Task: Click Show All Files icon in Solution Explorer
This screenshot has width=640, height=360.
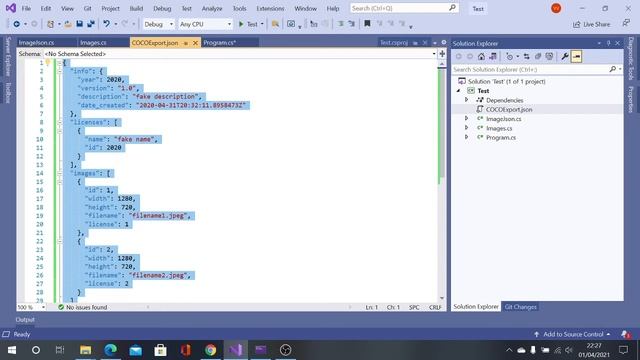Action: 549,57
